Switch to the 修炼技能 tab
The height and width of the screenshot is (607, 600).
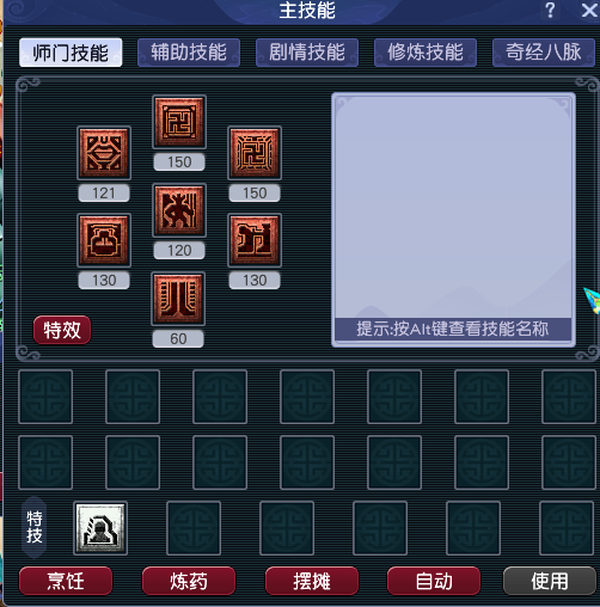(425, 52)
